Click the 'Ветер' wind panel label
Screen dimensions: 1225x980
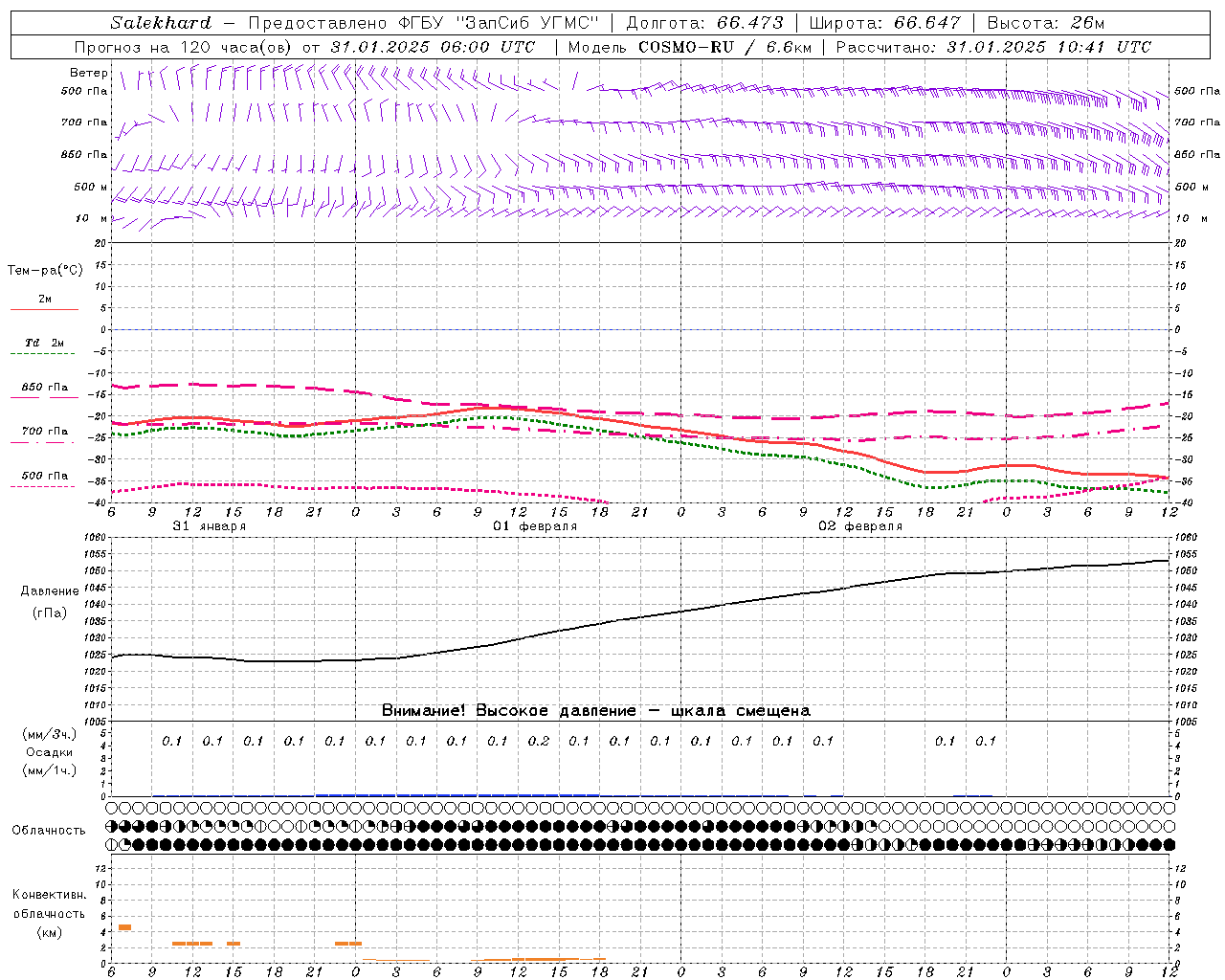click(x=89, y=73)
